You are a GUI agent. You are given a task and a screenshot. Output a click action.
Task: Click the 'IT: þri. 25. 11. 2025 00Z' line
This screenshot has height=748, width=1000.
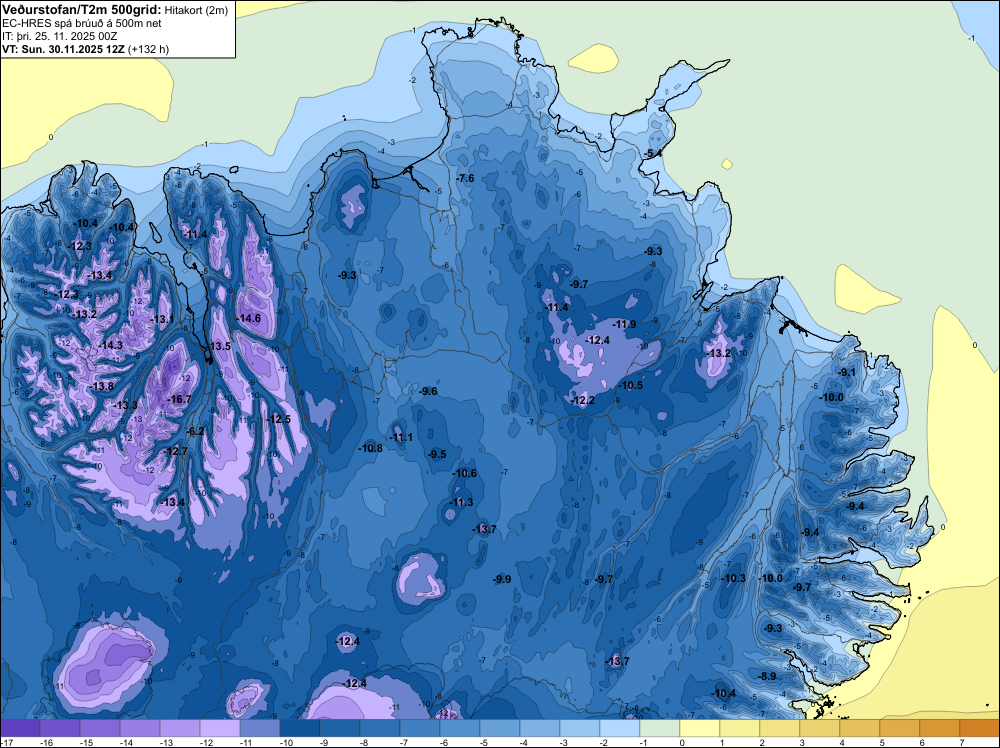coord(60,36)
